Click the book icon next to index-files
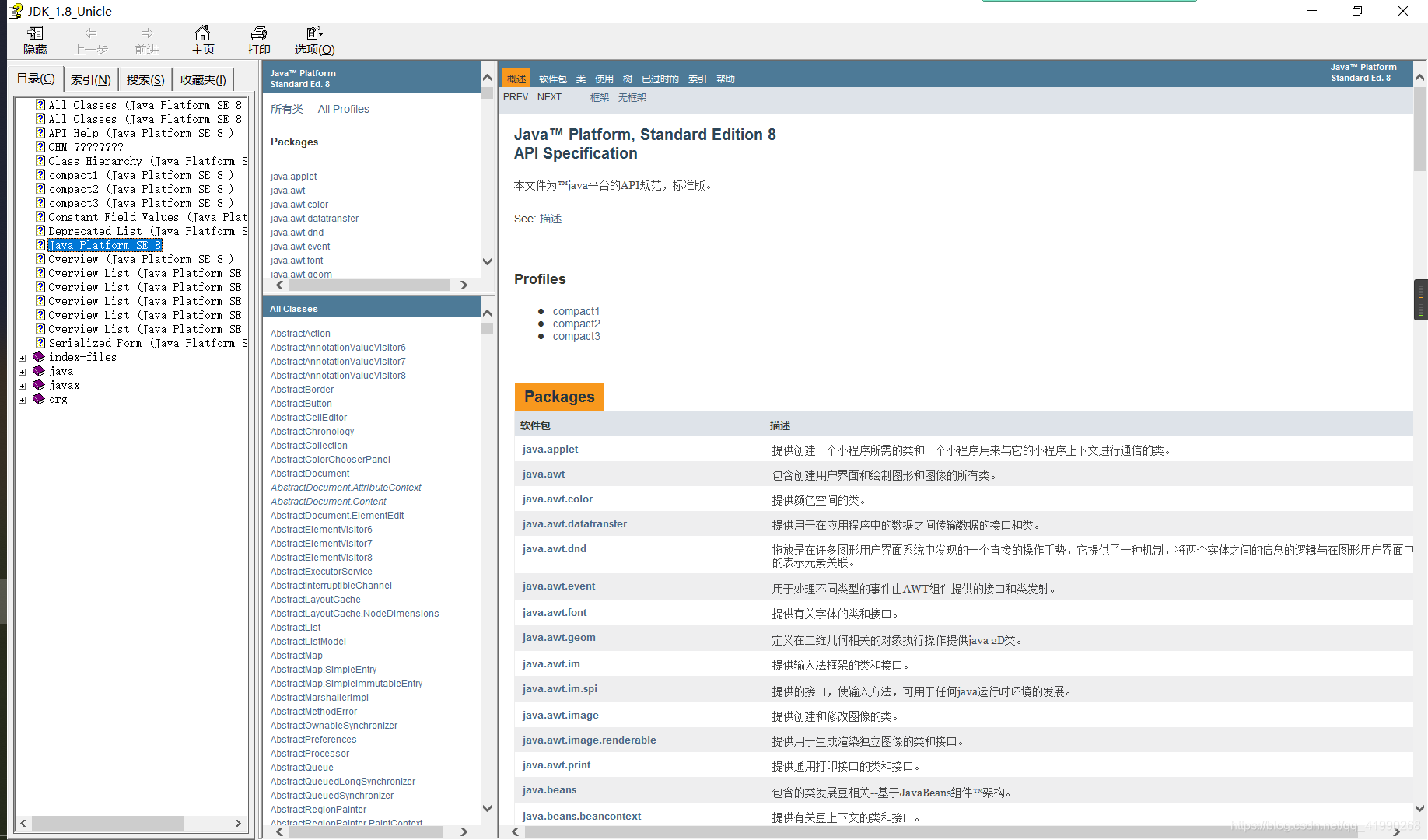This screenshot has height=840, width=1428. point(39,357)
